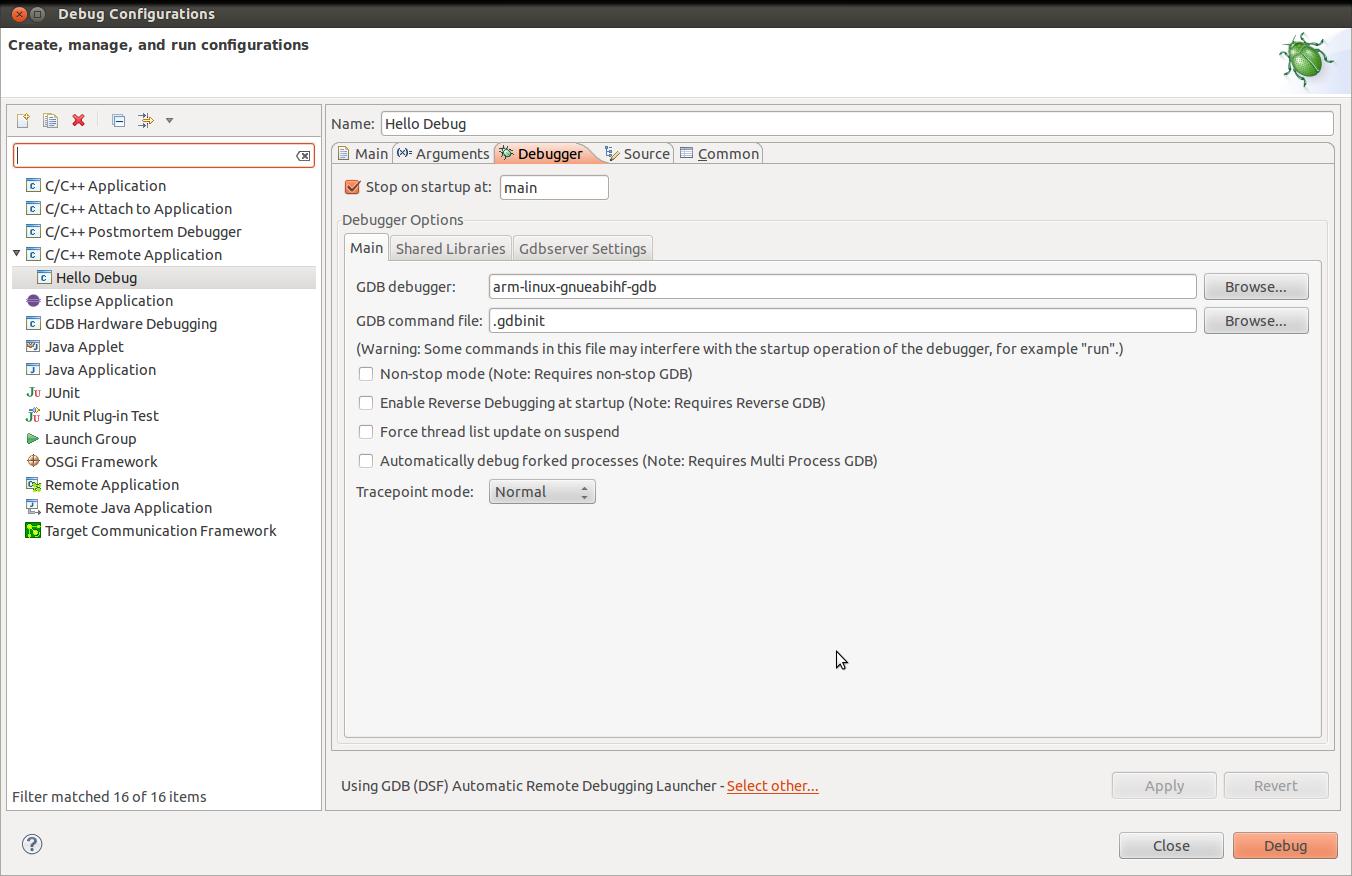Open the filter configurations dropdown arrow
The width and height of the screenshot is (1352, 876).
[x=169, y=121]
